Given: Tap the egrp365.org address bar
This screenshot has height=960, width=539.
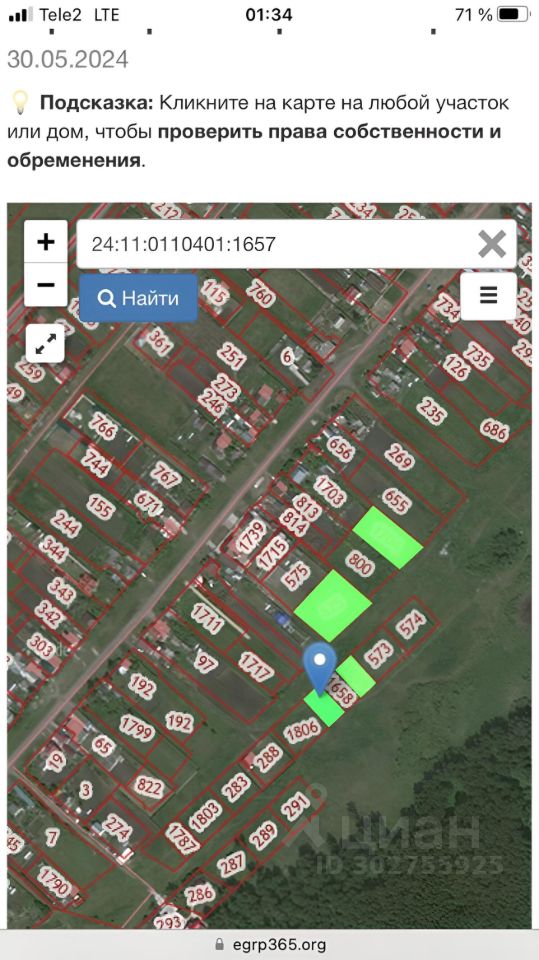Looking at the screenshot, I should click(x=270, y=944).
